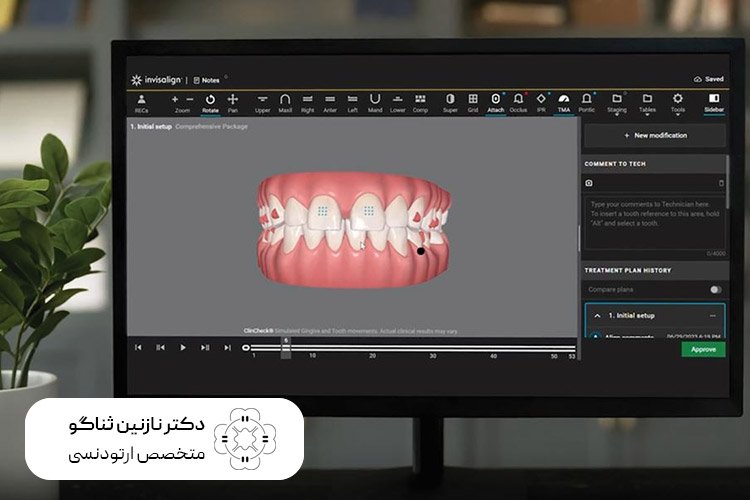Toggle Pontic display
Viewport: 750px width, 500px height.
[586, 103]
